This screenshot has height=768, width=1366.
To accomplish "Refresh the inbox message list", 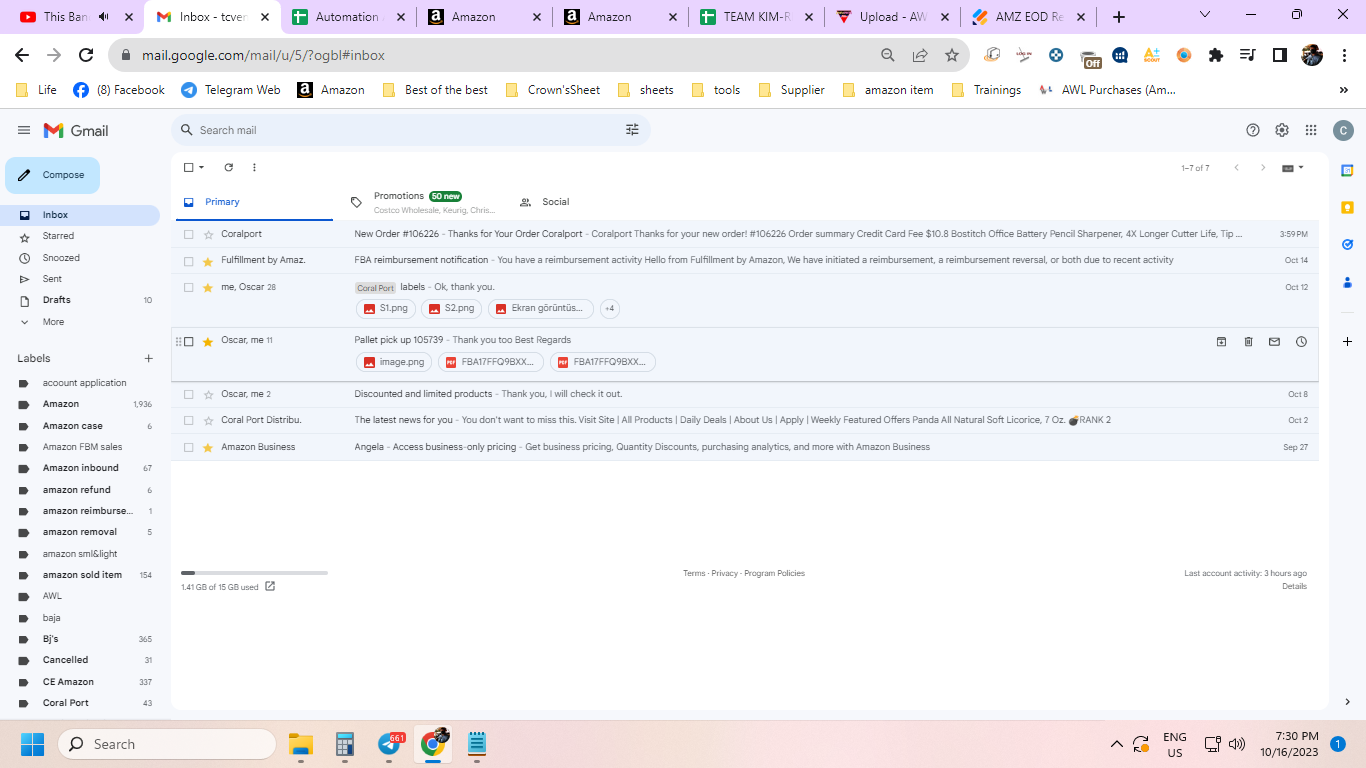I will click(229, 168).
